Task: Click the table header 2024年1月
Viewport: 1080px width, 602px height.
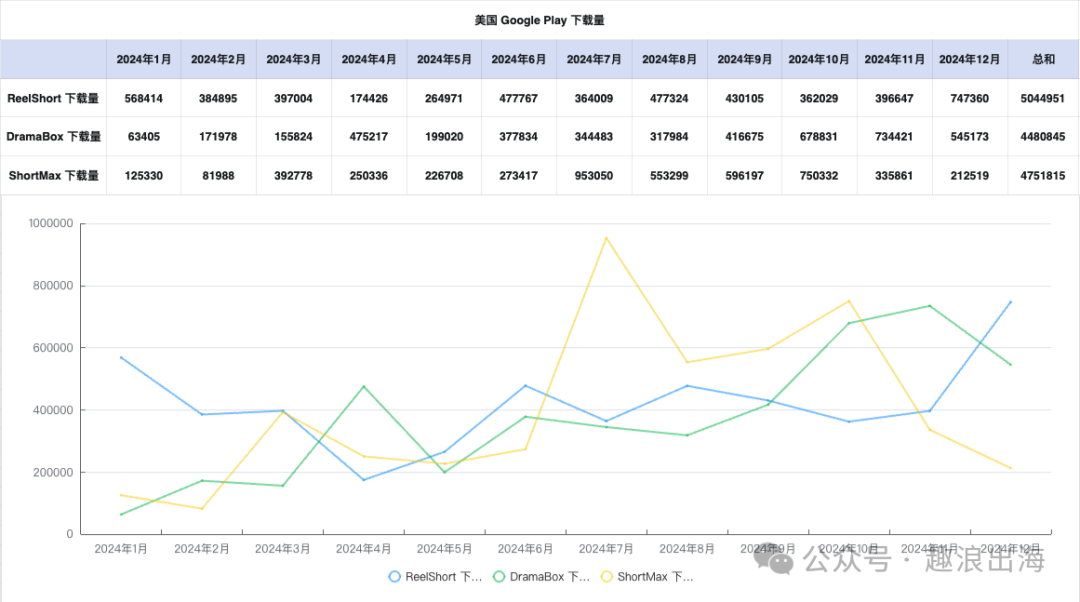Action: 143,59
